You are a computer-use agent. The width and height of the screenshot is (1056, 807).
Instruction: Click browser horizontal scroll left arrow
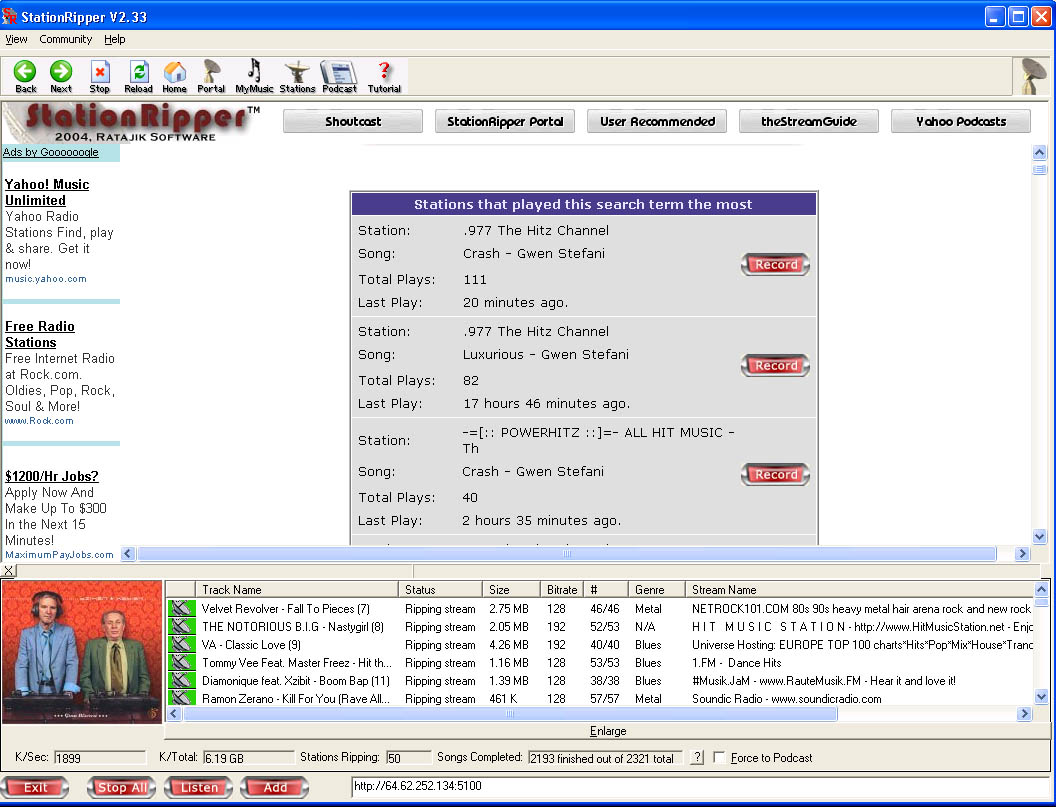[128, 554]
